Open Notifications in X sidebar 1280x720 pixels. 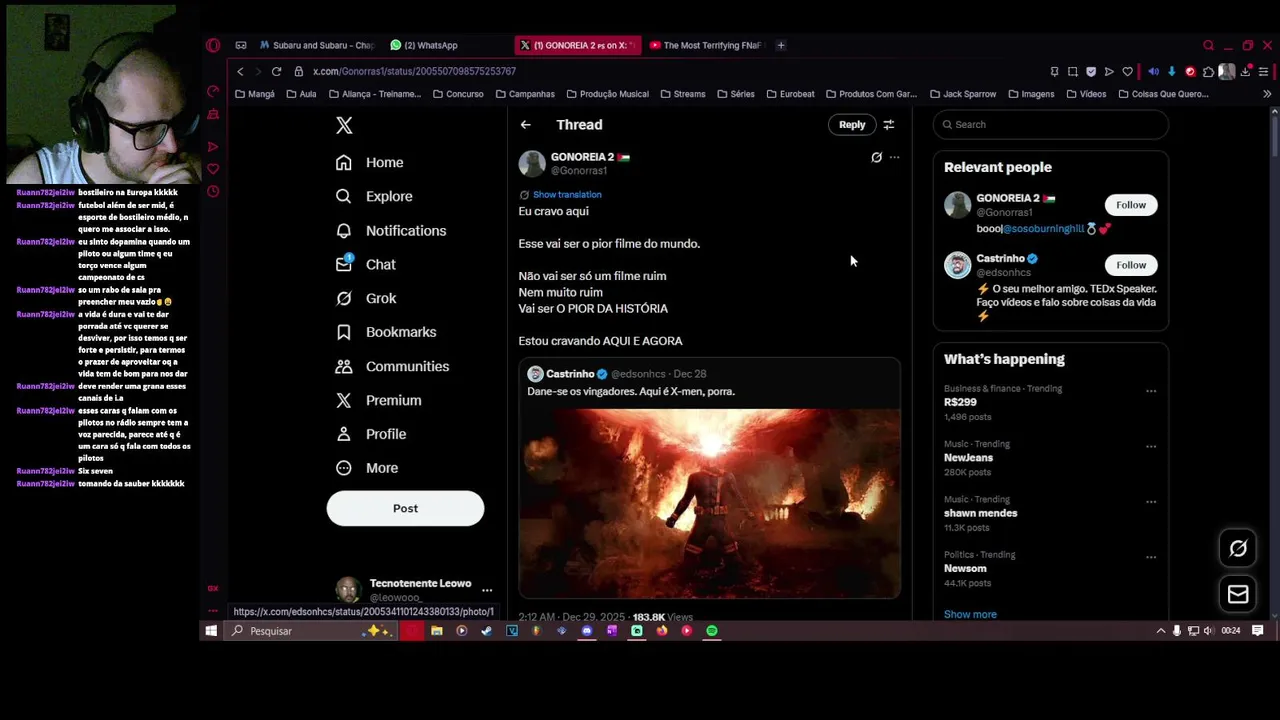[x=391, y=230]
